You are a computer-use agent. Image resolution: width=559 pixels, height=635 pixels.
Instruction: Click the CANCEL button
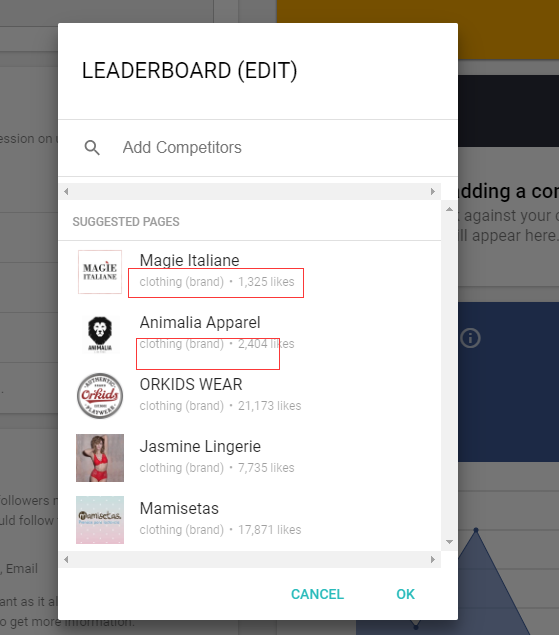(x=317, y=594)
